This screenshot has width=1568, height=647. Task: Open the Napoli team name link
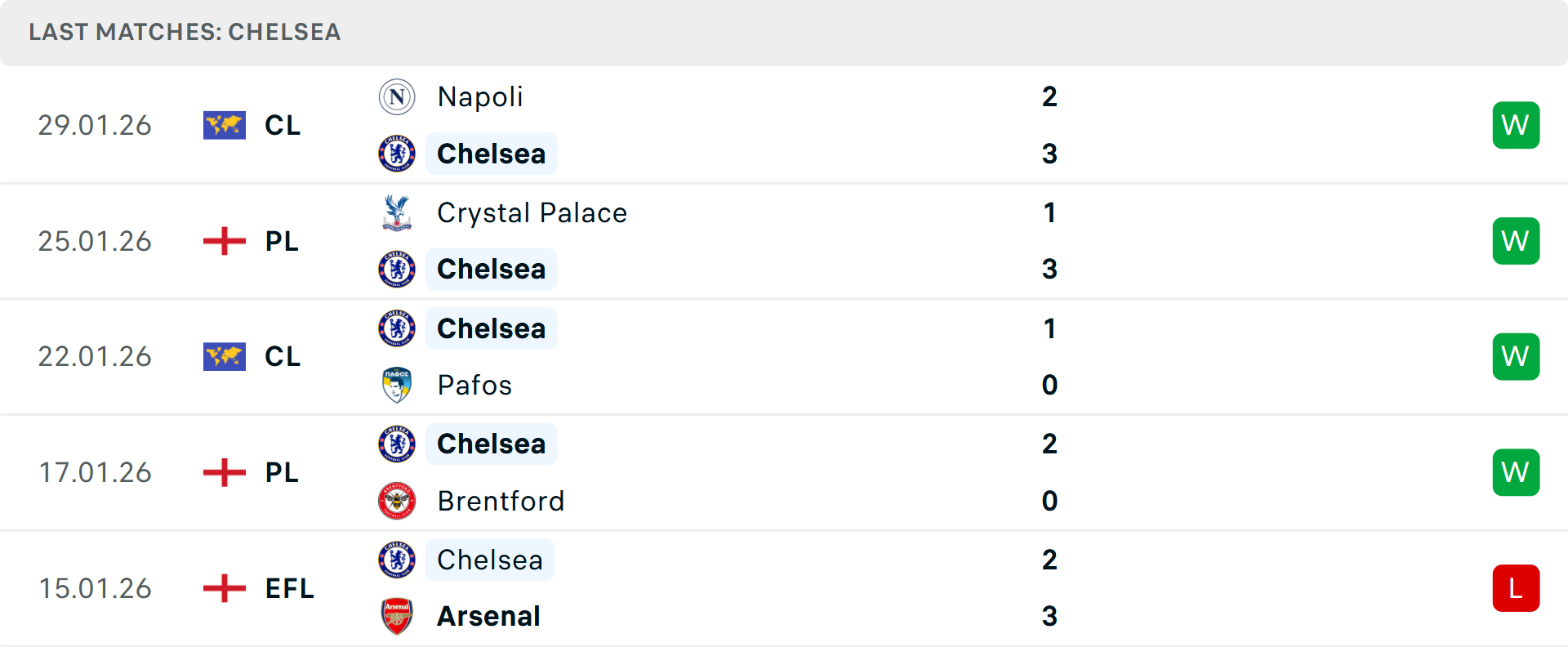pos(480,97)
